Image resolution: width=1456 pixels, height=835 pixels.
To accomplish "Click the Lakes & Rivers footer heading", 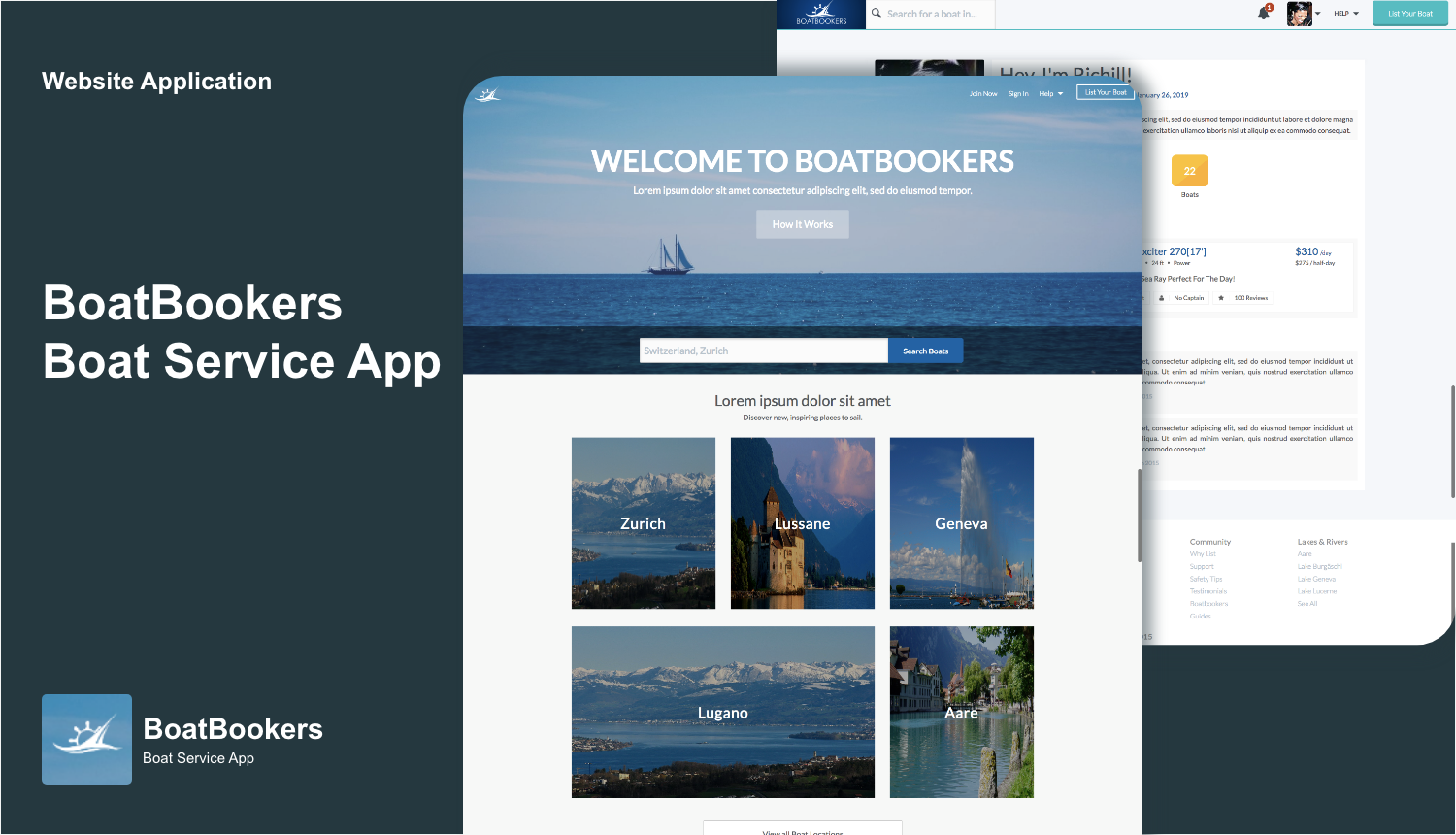I will coord(1323,542).
